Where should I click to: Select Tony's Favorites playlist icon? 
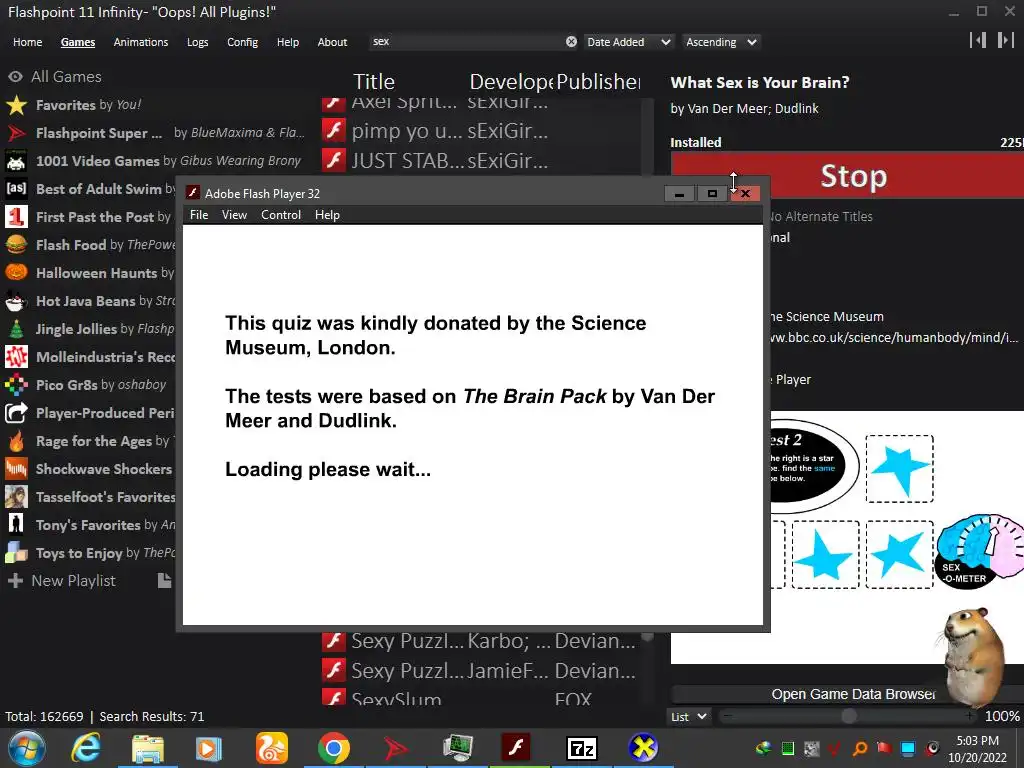16,525
